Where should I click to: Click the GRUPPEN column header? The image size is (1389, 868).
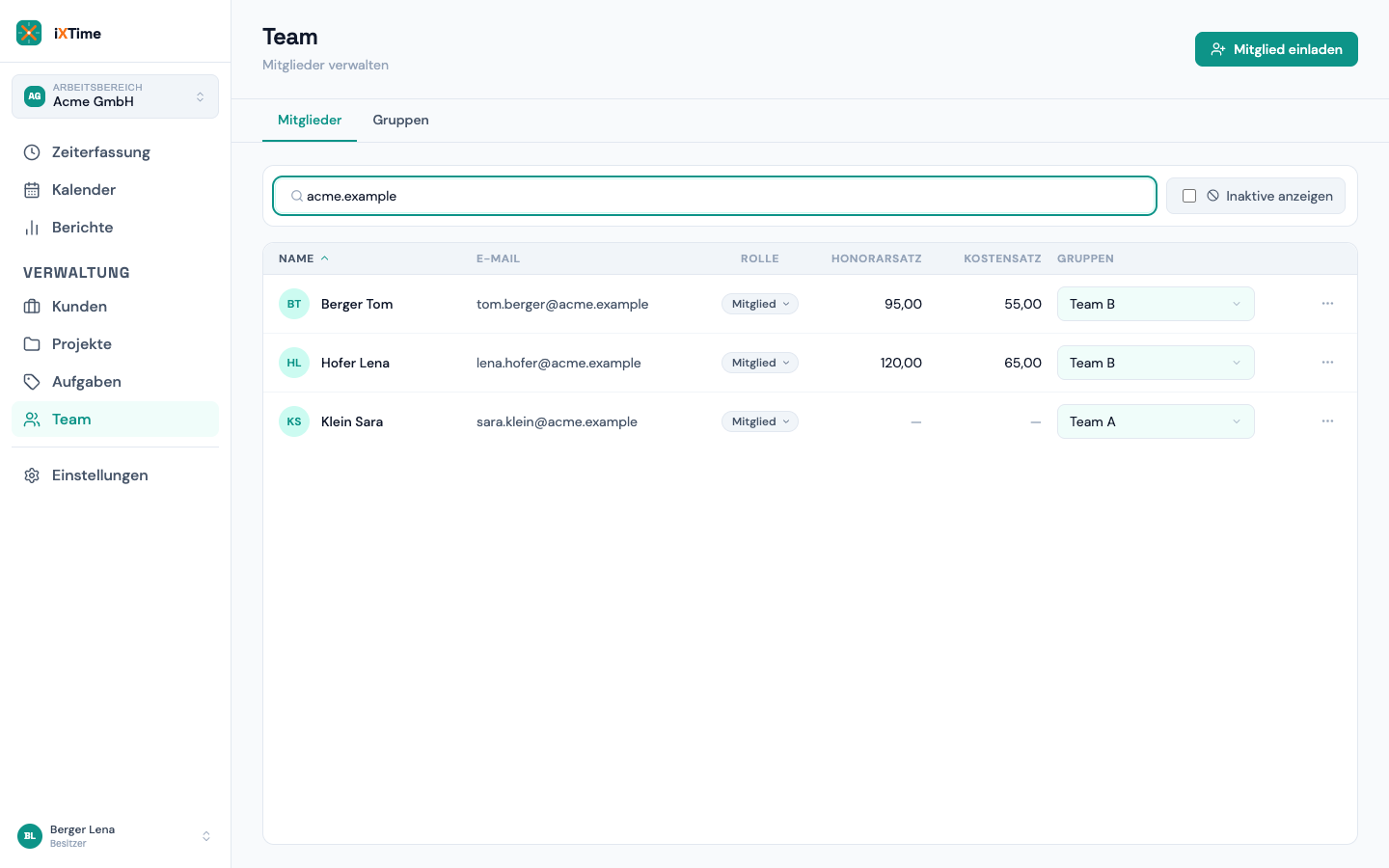click(1085, 258)
